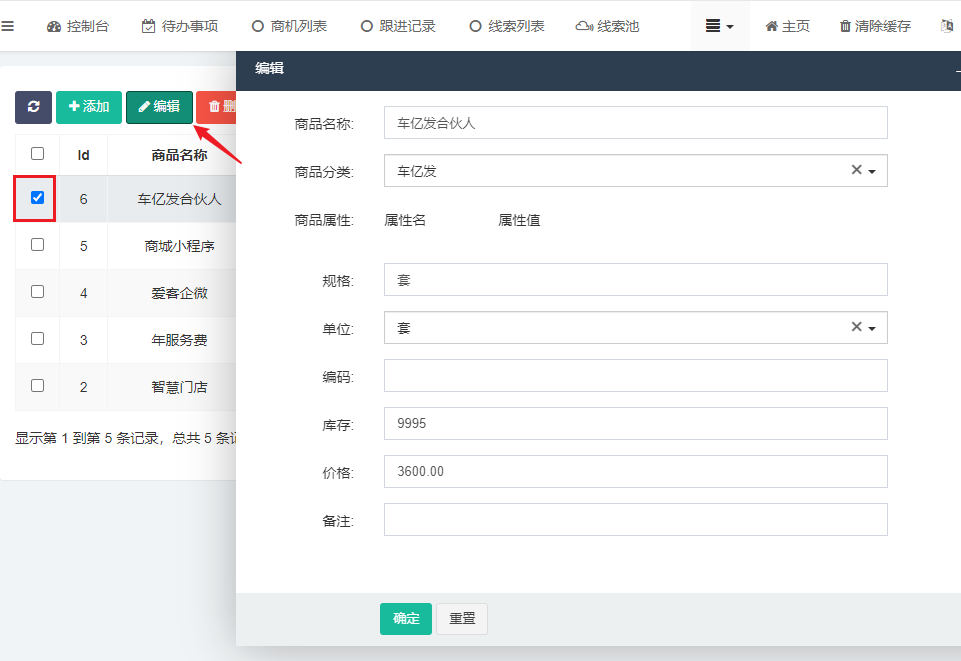
Task: Open 主页 via the home icon
Action: tap(770, 26)
